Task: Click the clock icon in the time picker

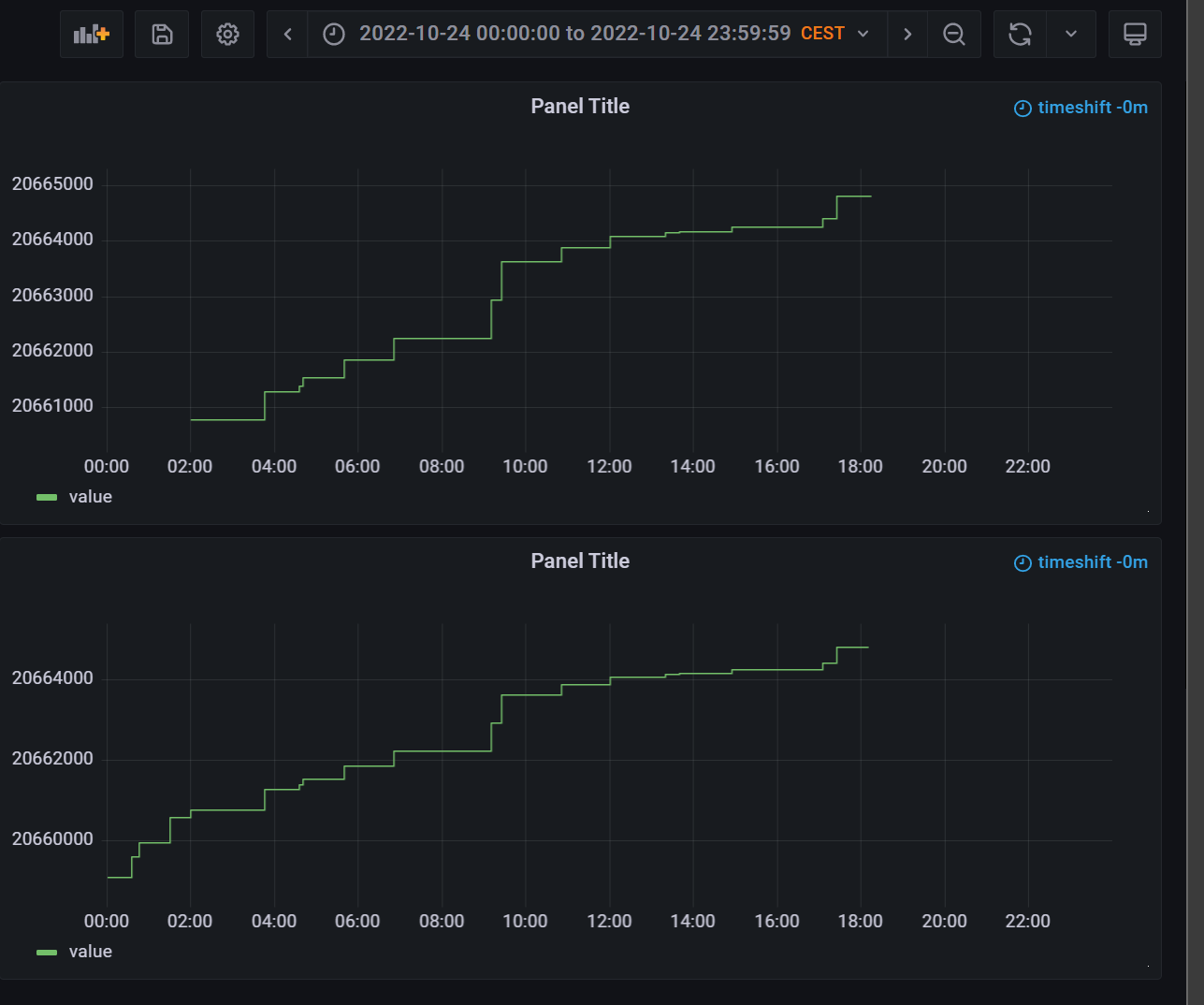Action: (334, 35)
